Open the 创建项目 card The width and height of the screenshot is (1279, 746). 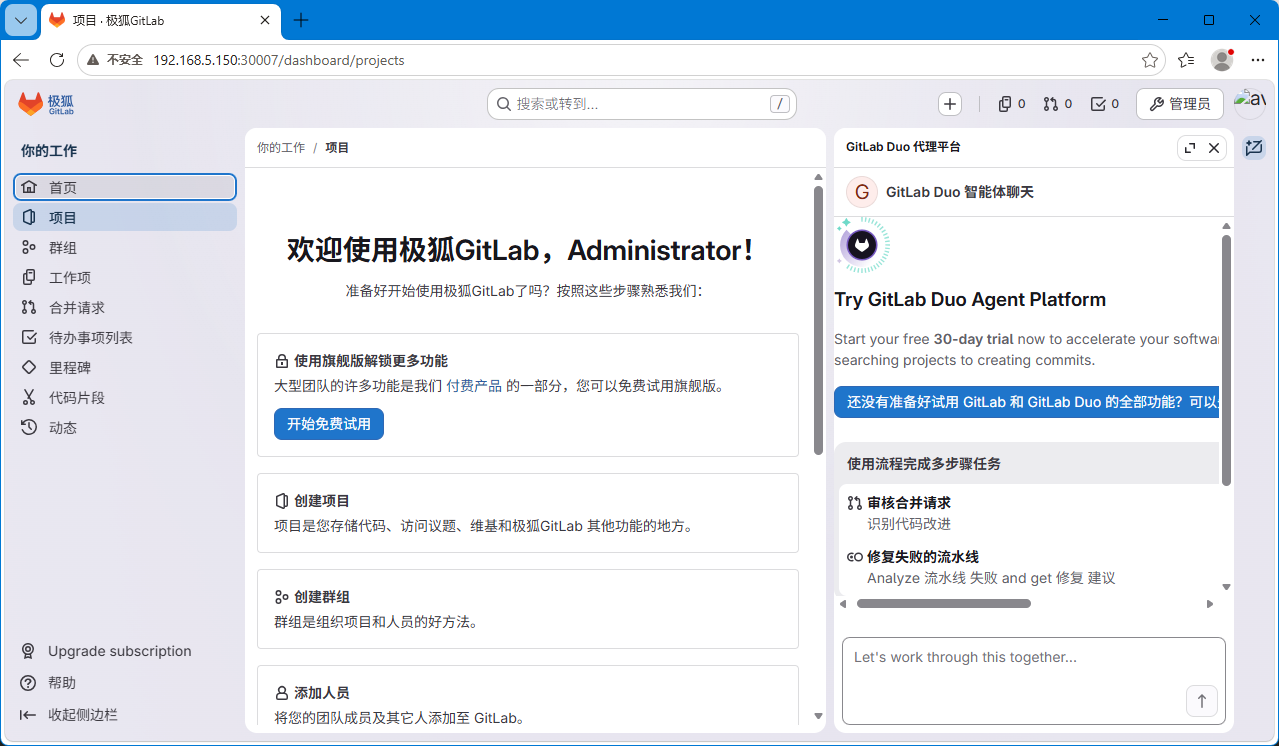pos(528,513)
